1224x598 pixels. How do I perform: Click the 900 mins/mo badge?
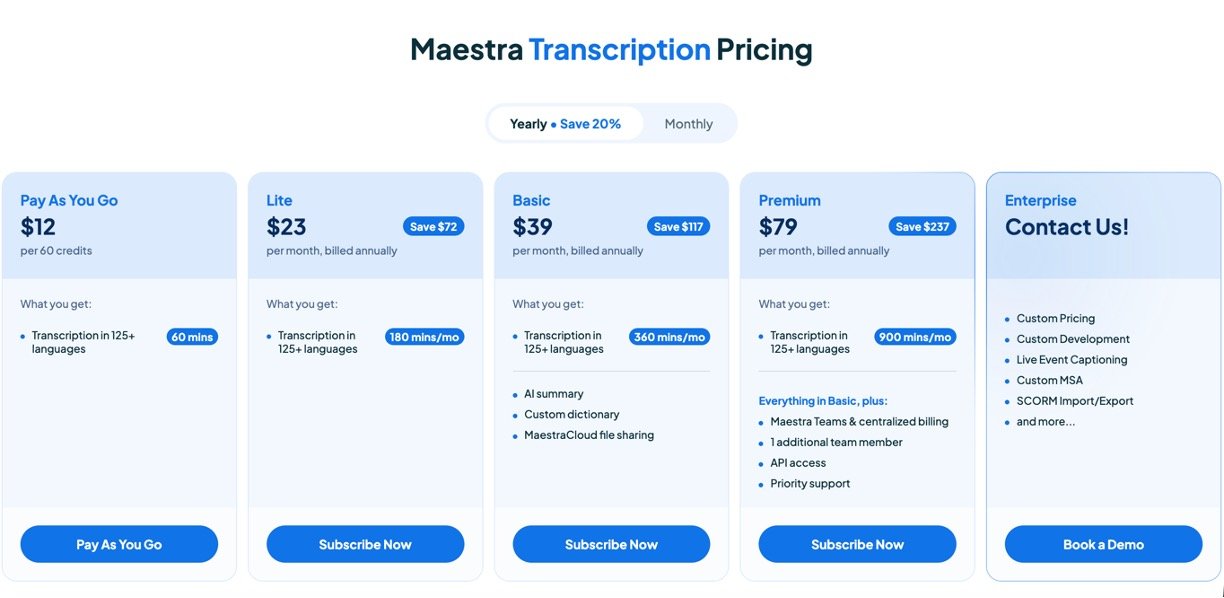(915, 337)
